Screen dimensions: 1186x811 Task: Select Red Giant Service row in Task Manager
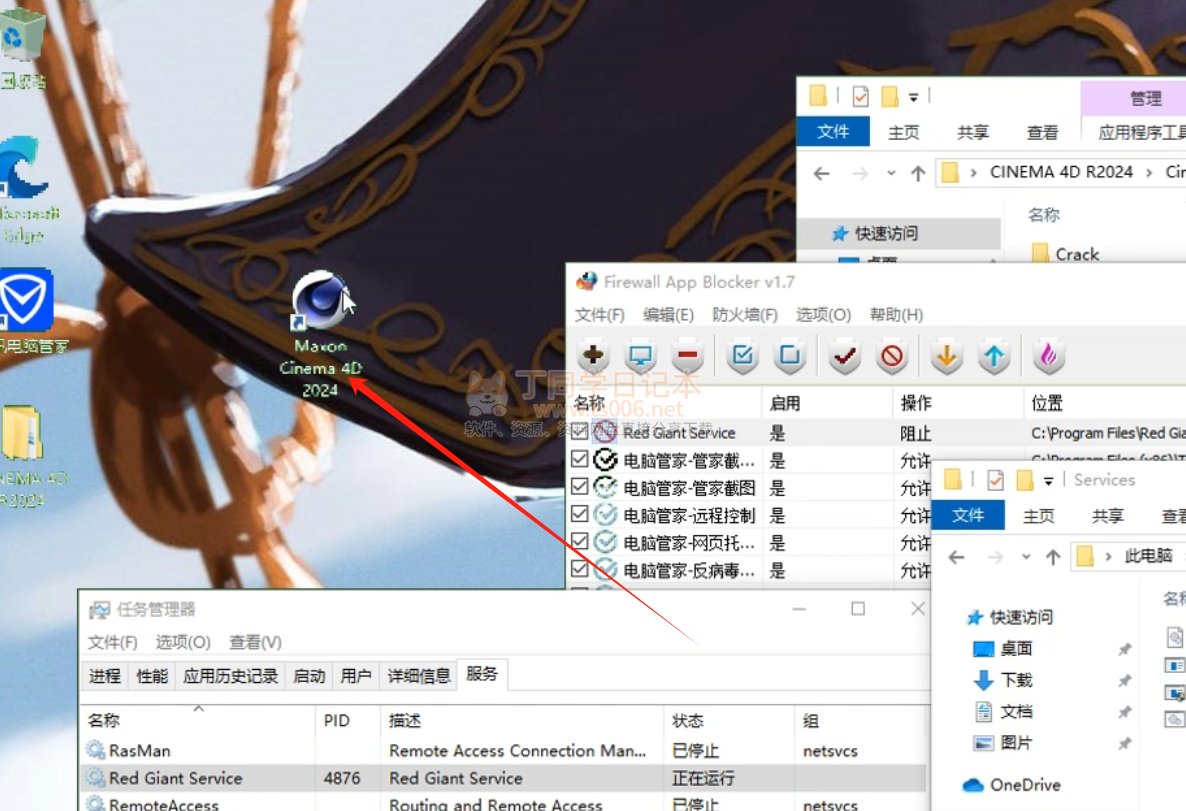176,778
